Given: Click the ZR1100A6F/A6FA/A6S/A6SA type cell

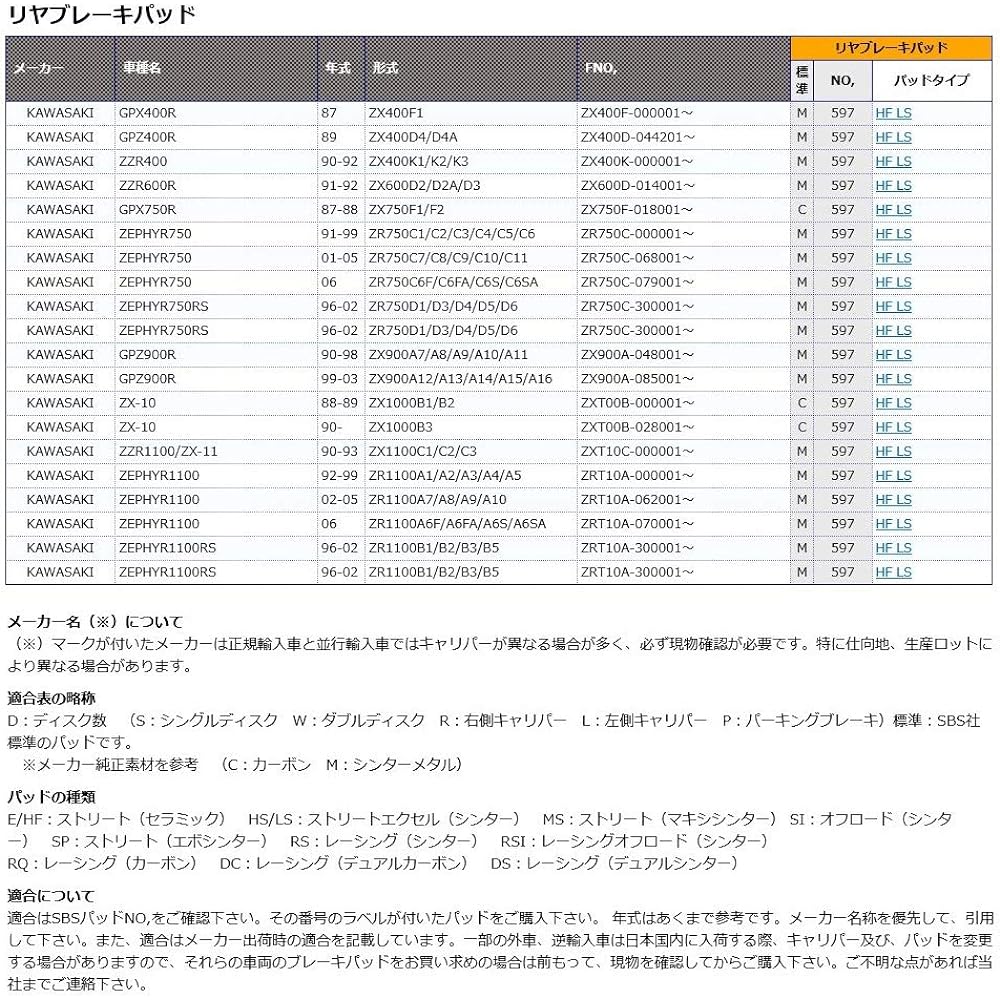Looking at the screenshot, I should (471, 524).
